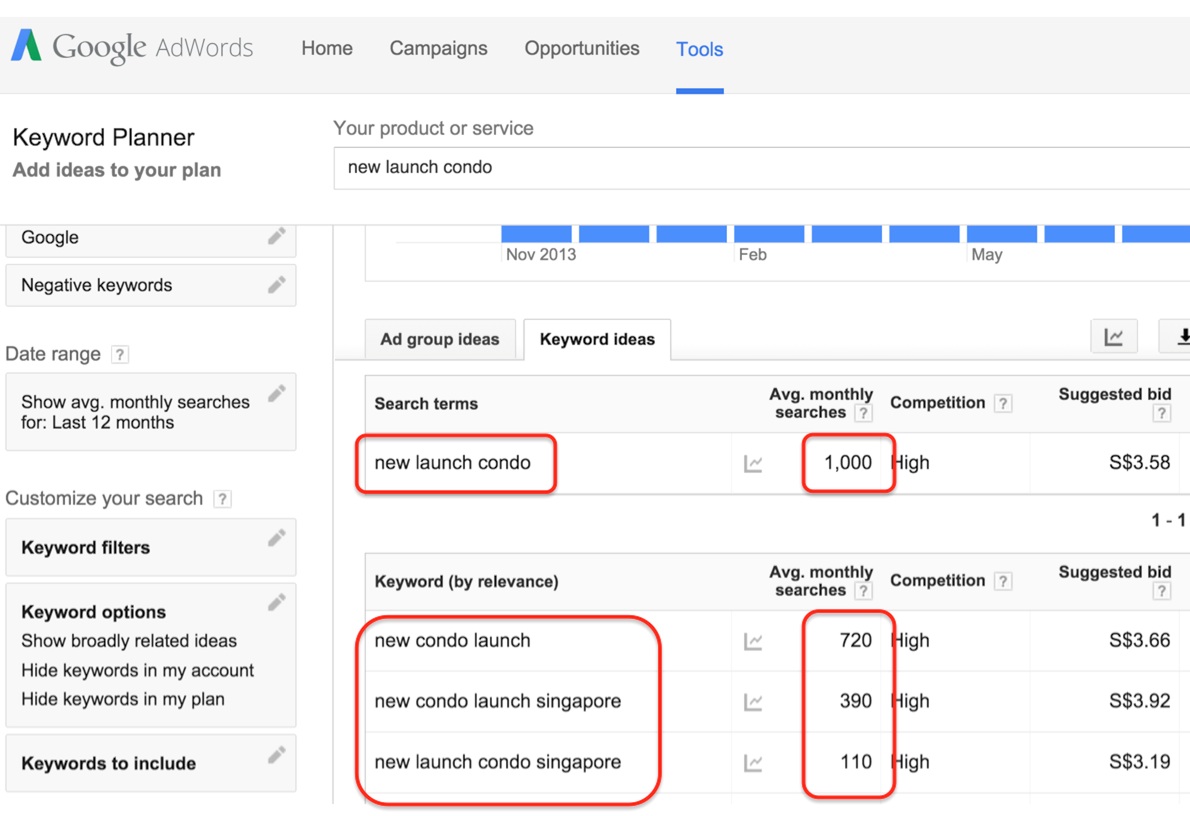Switch to the Ad group ideas tab
The image size is (1190, 816).
pyautogui.click(x=439, y=339)
